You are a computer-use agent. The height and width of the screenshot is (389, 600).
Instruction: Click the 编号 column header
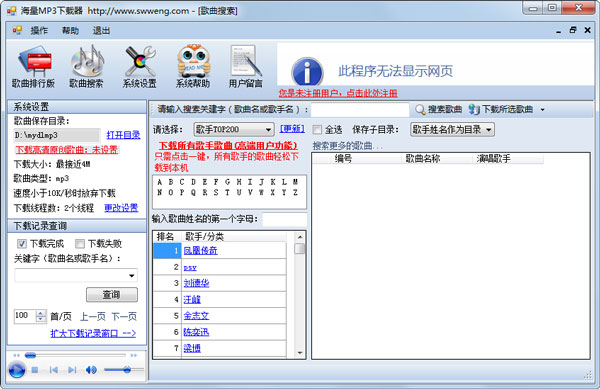tap(343, 158)
